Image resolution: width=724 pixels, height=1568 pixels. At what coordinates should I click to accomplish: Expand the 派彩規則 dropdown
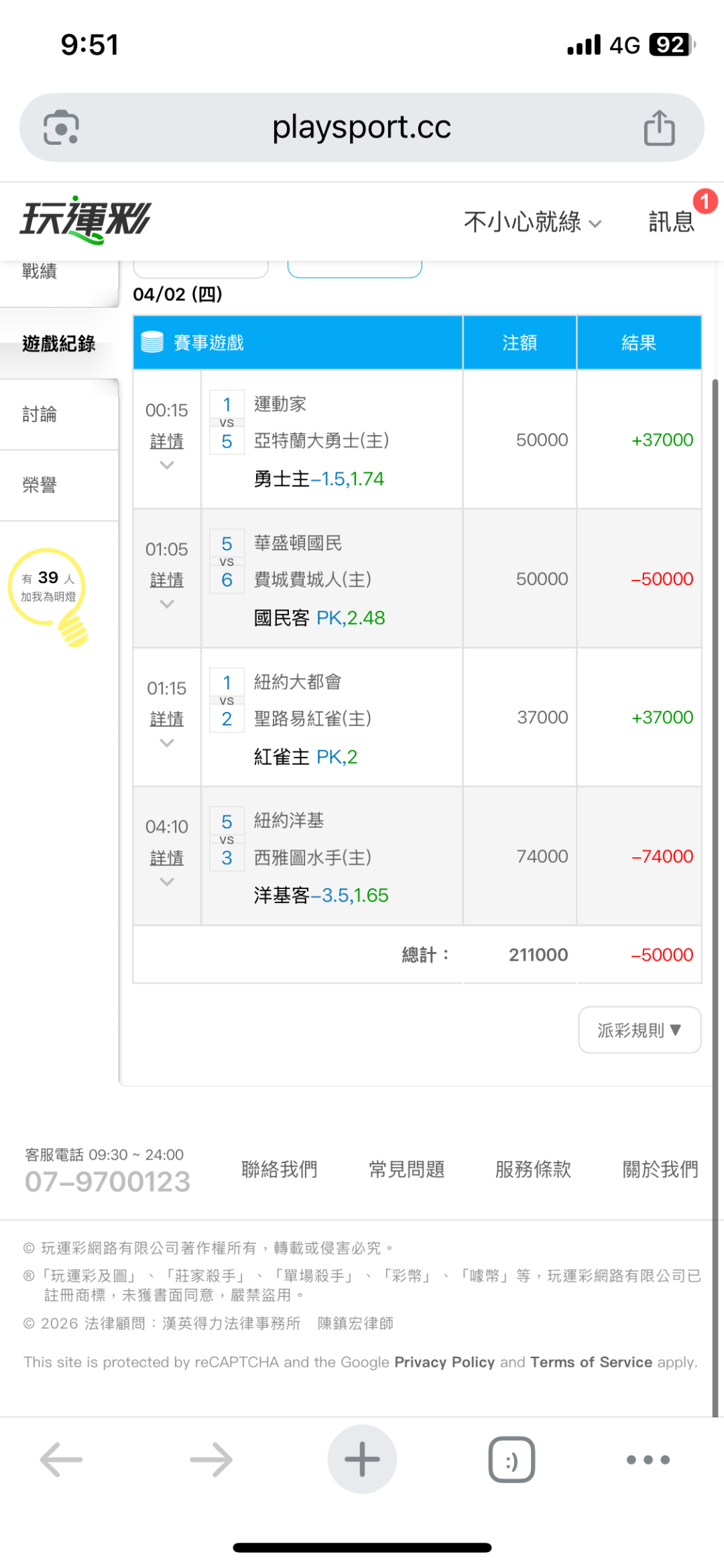[x=640, y=1030]
